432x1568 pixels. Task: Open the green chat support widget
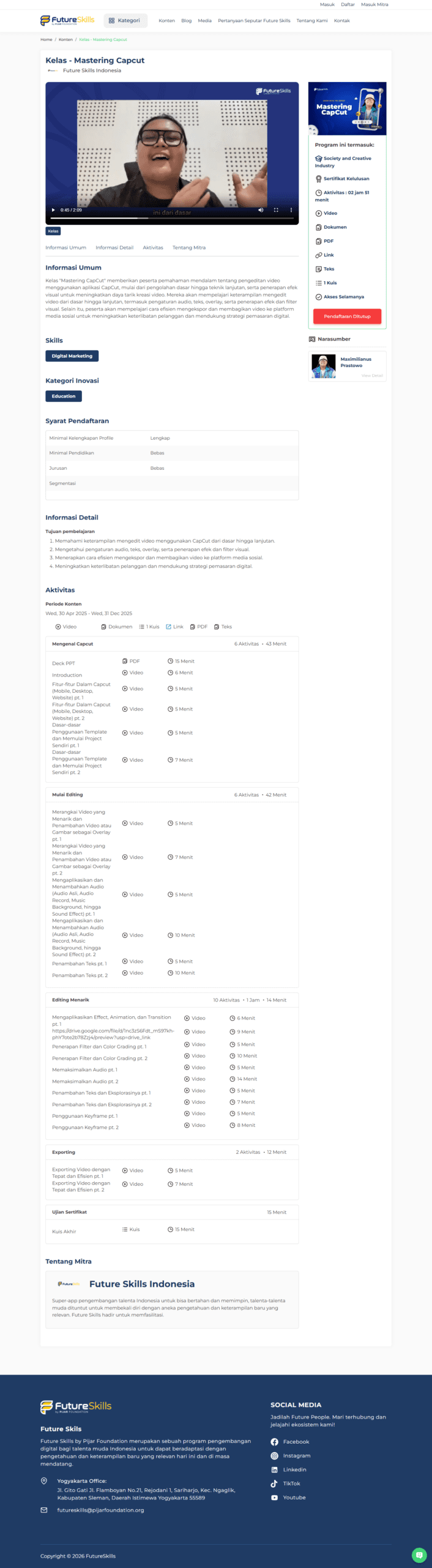tap(419, 1555)
